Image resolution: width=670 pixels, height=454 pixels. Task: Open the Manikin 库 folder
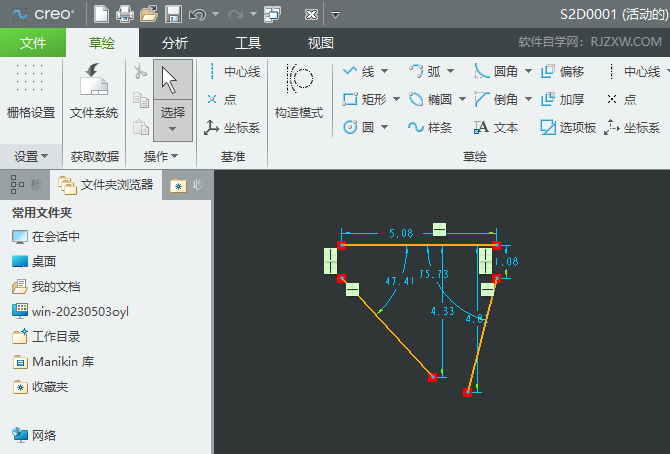point(53,362)
